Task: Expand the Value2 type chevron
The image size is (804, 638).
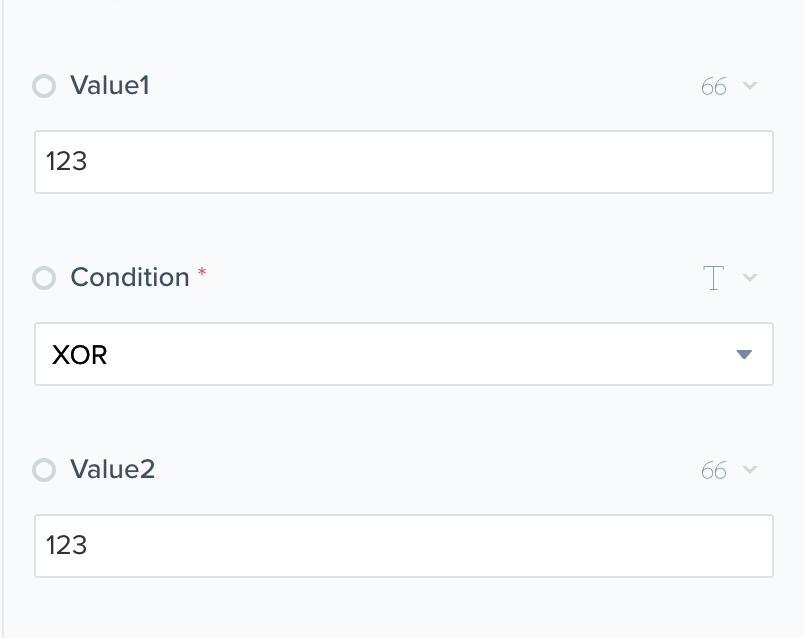Action: point(750,470)
